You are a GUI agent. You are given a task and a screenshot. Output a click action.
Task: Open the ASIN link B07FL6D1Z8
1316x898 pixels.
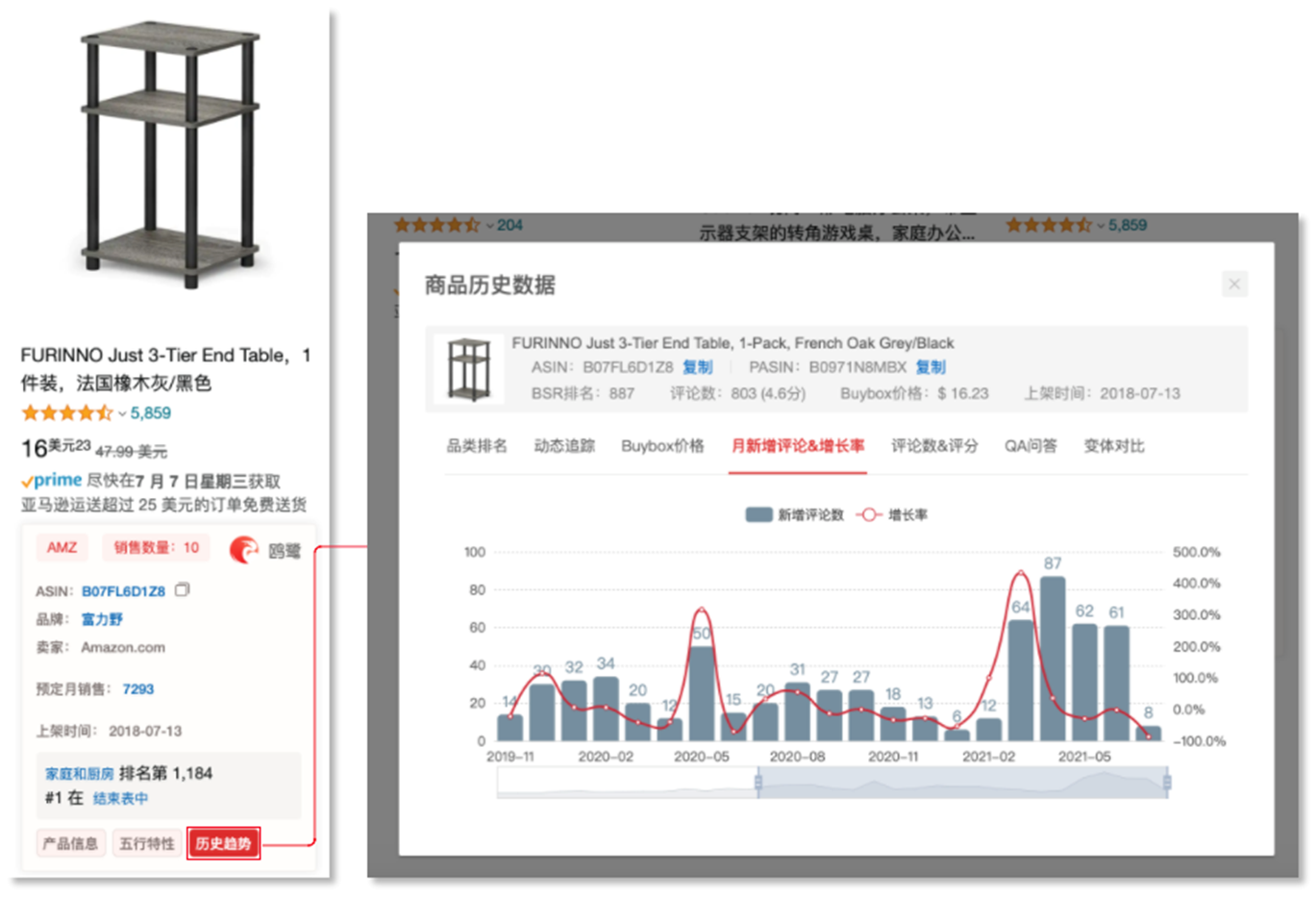click(123, 591)
